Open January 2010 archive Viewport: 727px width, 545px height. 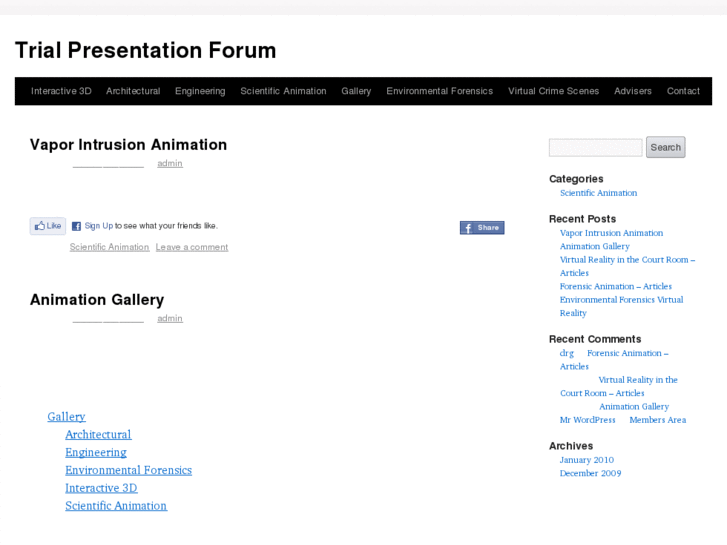point(587,460)
